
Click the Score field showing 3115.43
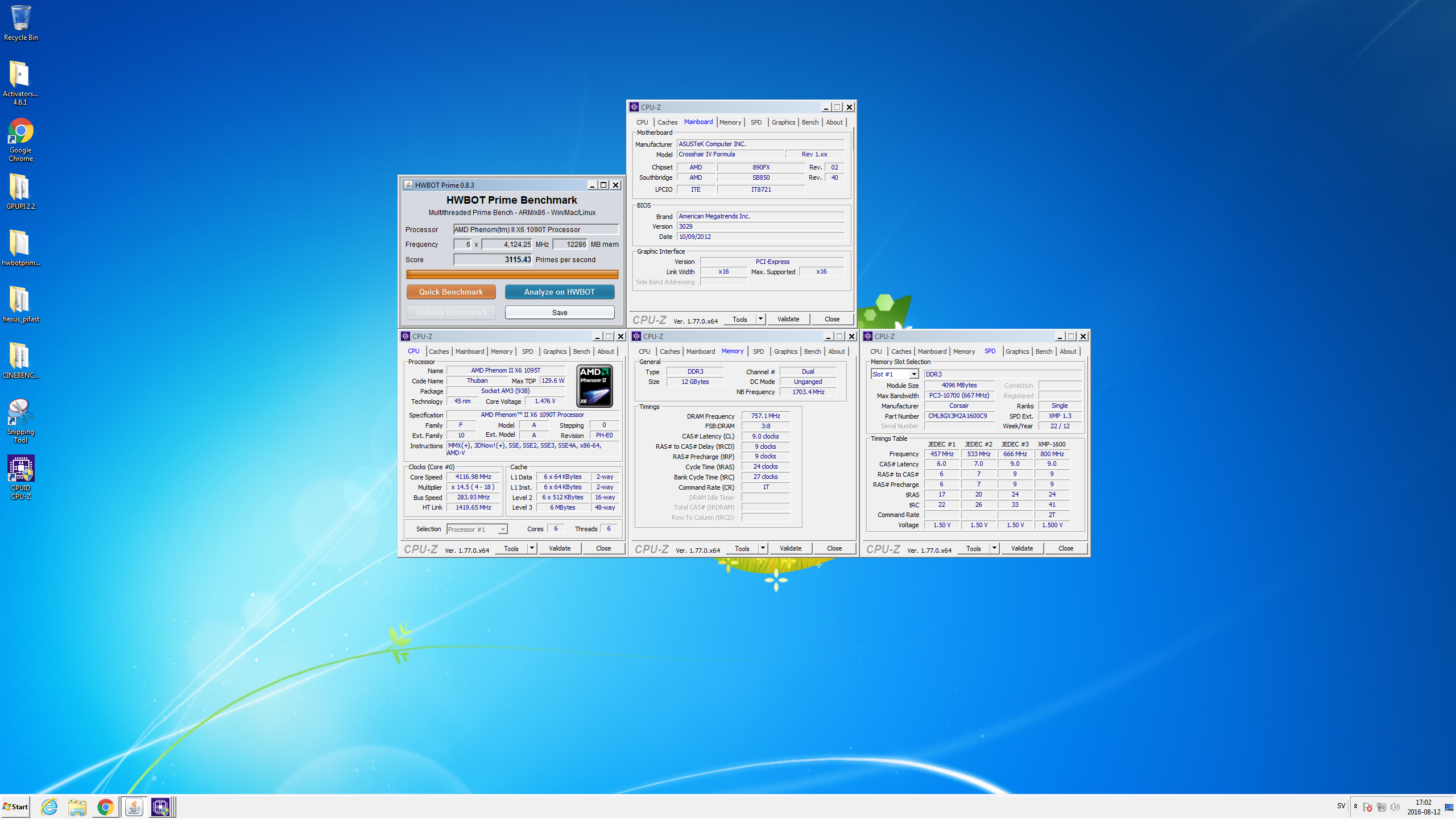click(493, 259)
